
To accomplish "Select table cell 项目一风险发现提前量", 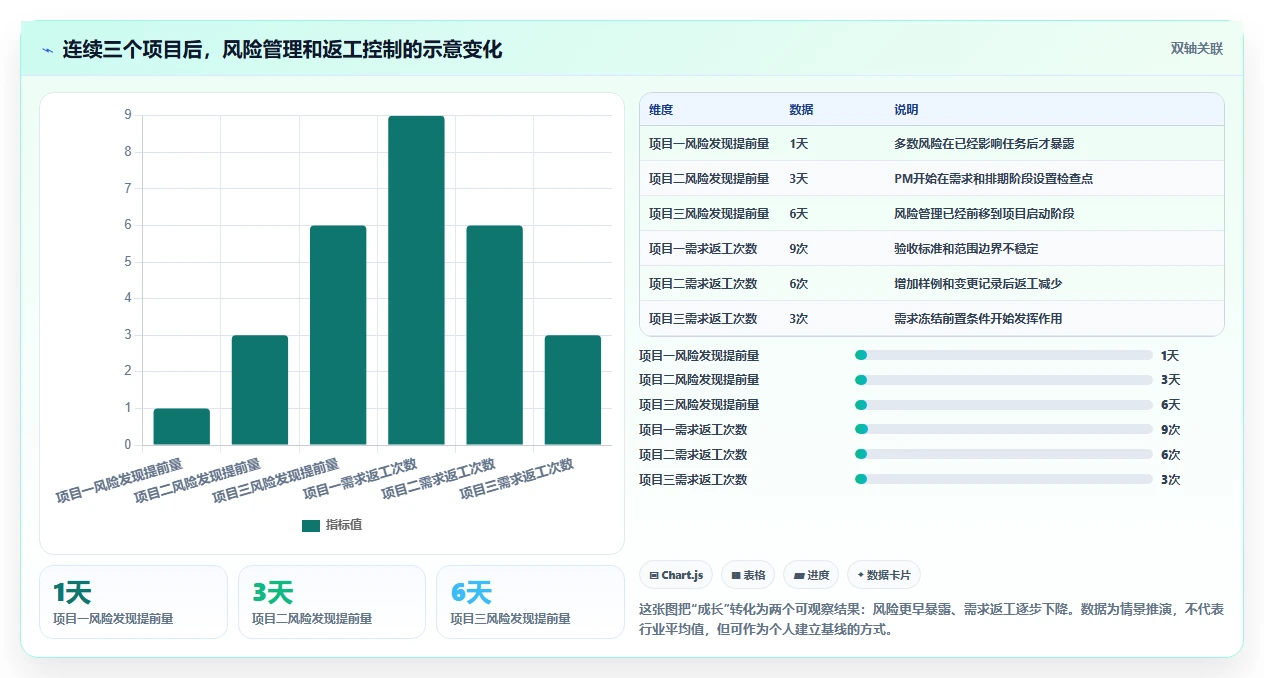I will click(709, 144).
